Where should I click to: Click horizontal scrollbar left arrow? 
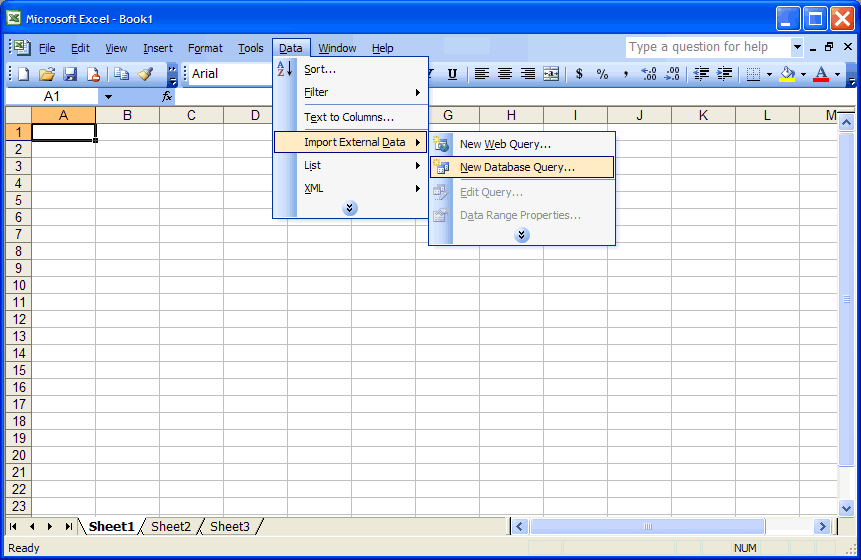(x=519, y=527)
